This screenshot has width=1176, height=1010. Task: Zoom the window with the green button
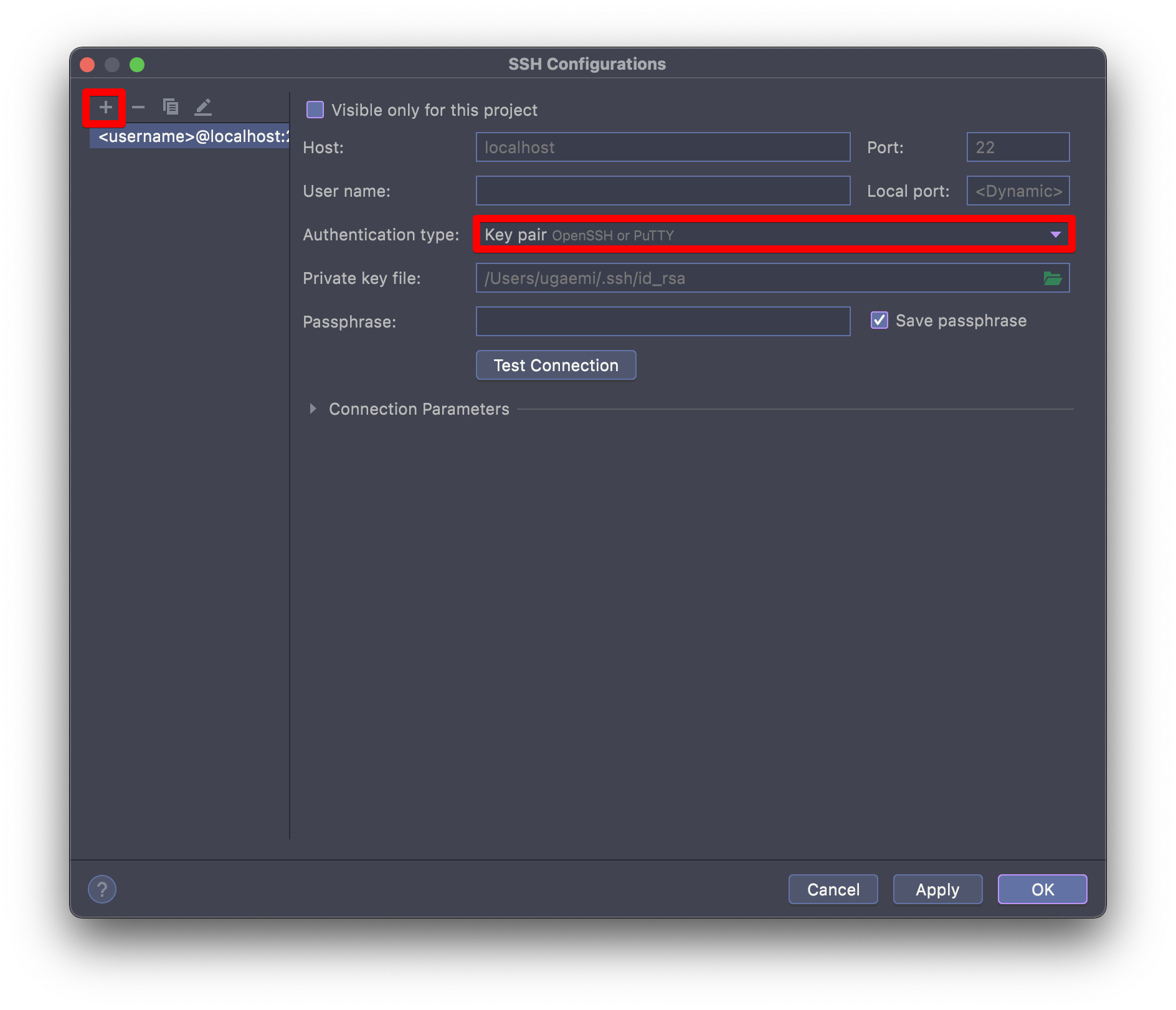tap(137, 64)
